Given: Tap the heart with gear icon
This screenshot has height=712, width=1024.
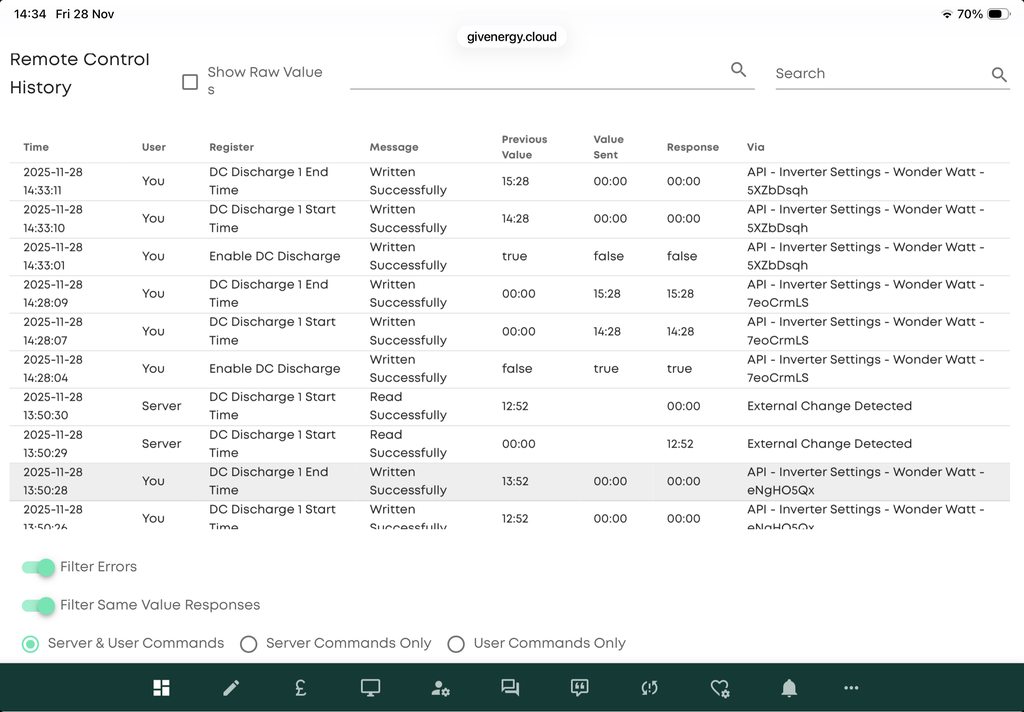Looking at the screenshot, I should click(719, 688).
